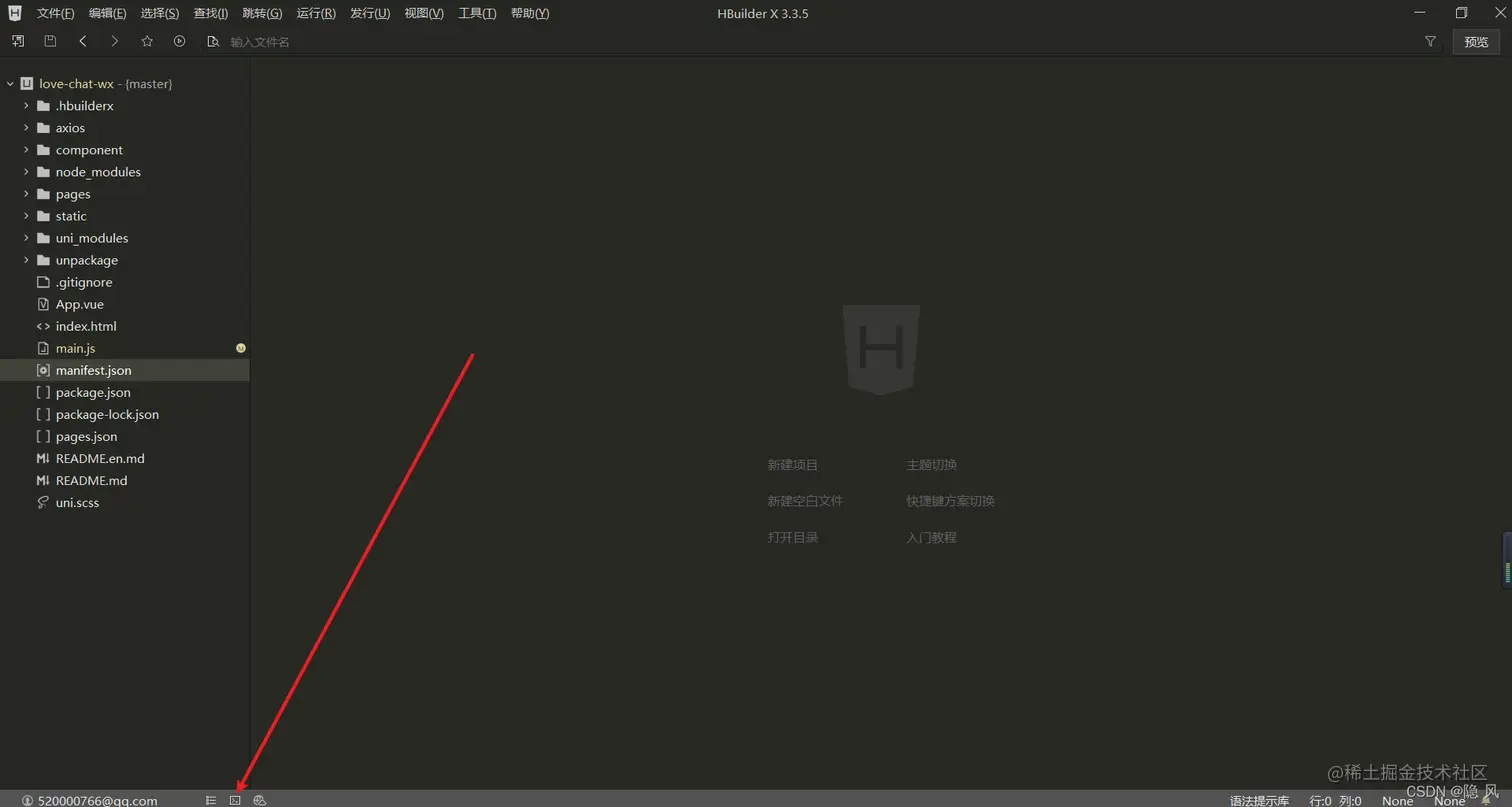Expand the pages folder
Image resolution: width=1512 pixels, height=807 pixels.
(27, 194)
